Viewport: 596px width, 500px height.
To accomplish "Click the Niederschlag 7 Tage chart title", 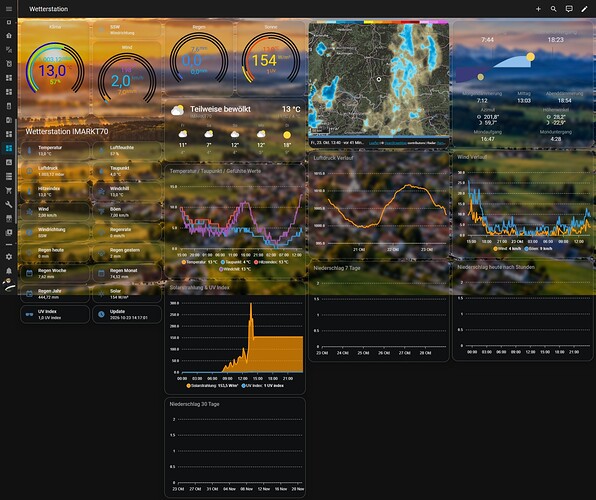I will (x=337, y=268).
